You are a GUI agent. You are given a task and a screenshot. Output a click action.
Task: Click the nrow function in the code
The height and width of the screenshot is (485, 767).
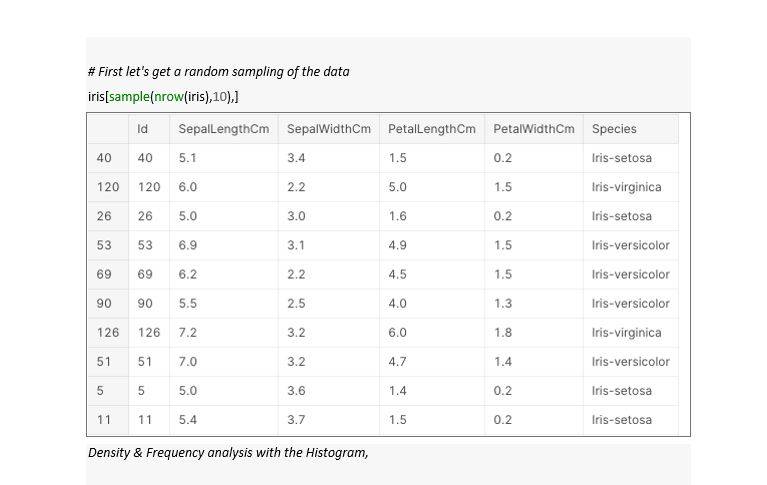tap(169, 97)
